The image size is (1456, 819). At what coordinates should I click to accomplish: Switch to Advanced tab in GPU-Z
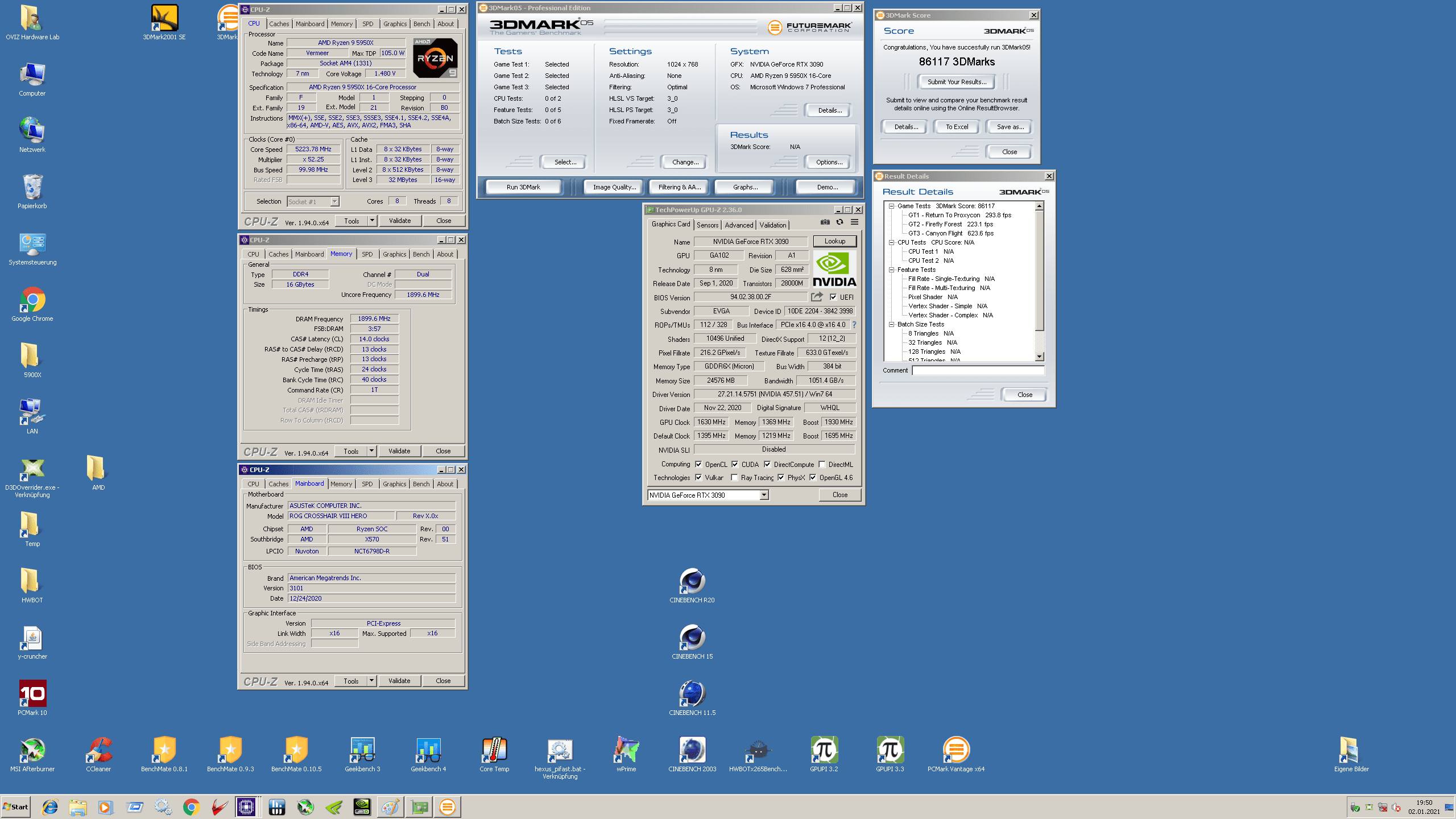739,225
